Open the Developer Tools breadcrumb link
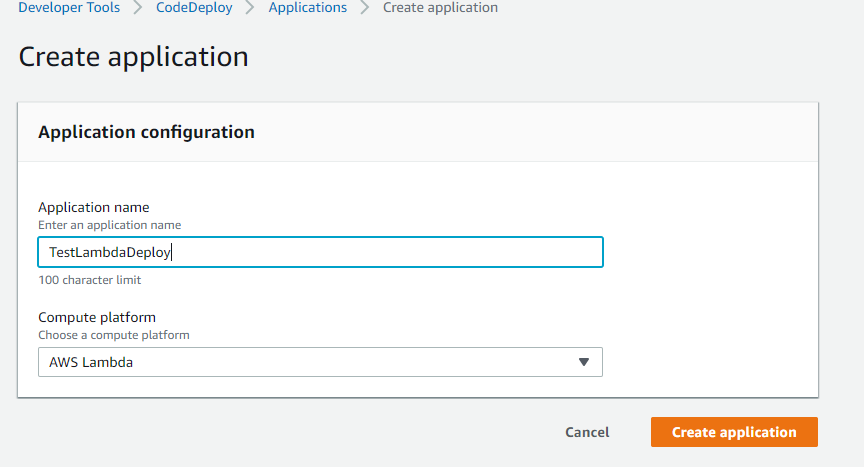This screenshot has width=864, height=467. tap(69, 8)
